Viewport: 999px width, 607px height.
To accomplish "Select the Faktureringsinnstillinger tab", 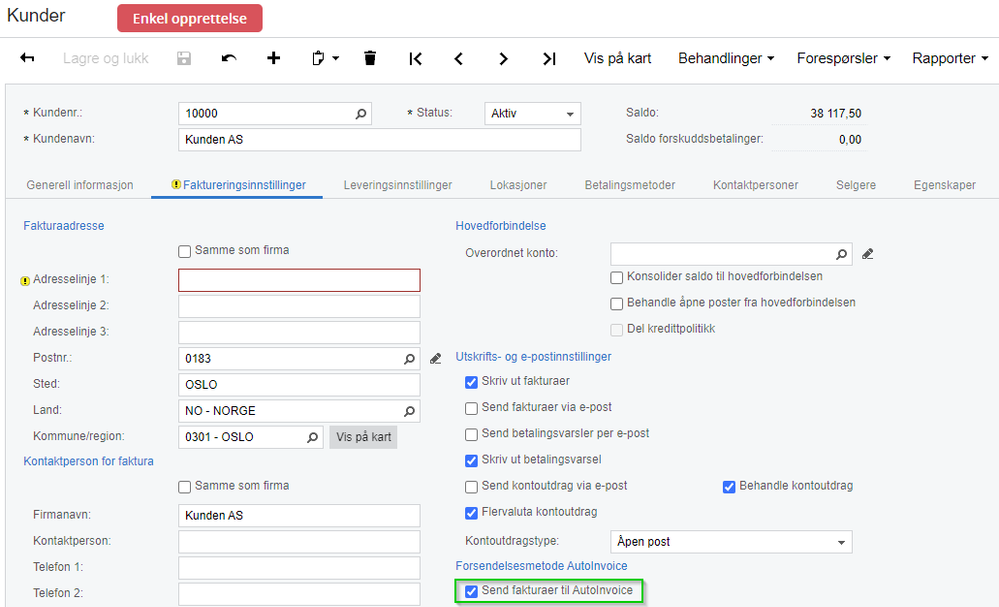I will [x=238, y=185].
